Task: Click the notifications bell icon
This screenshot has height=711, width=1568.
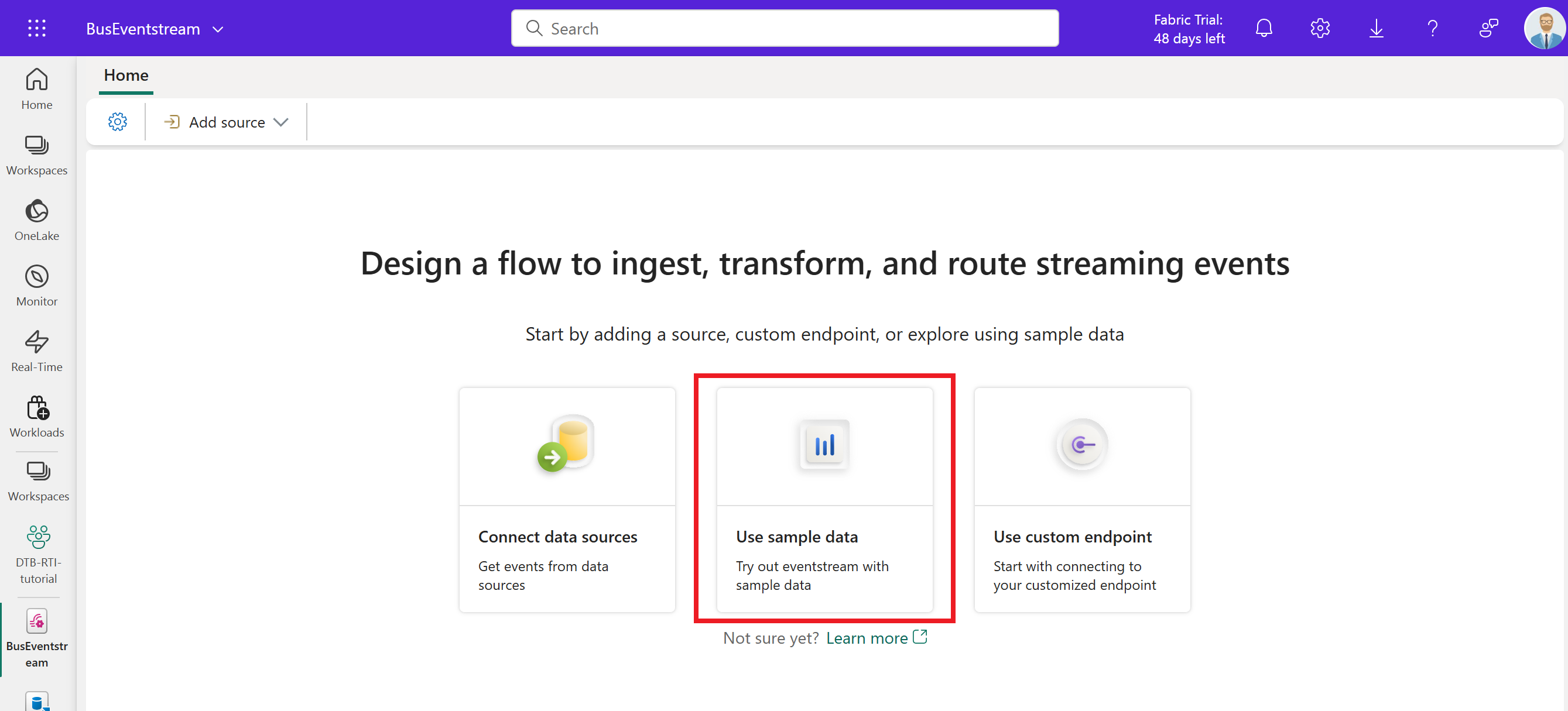Action: click(1264, 28)
